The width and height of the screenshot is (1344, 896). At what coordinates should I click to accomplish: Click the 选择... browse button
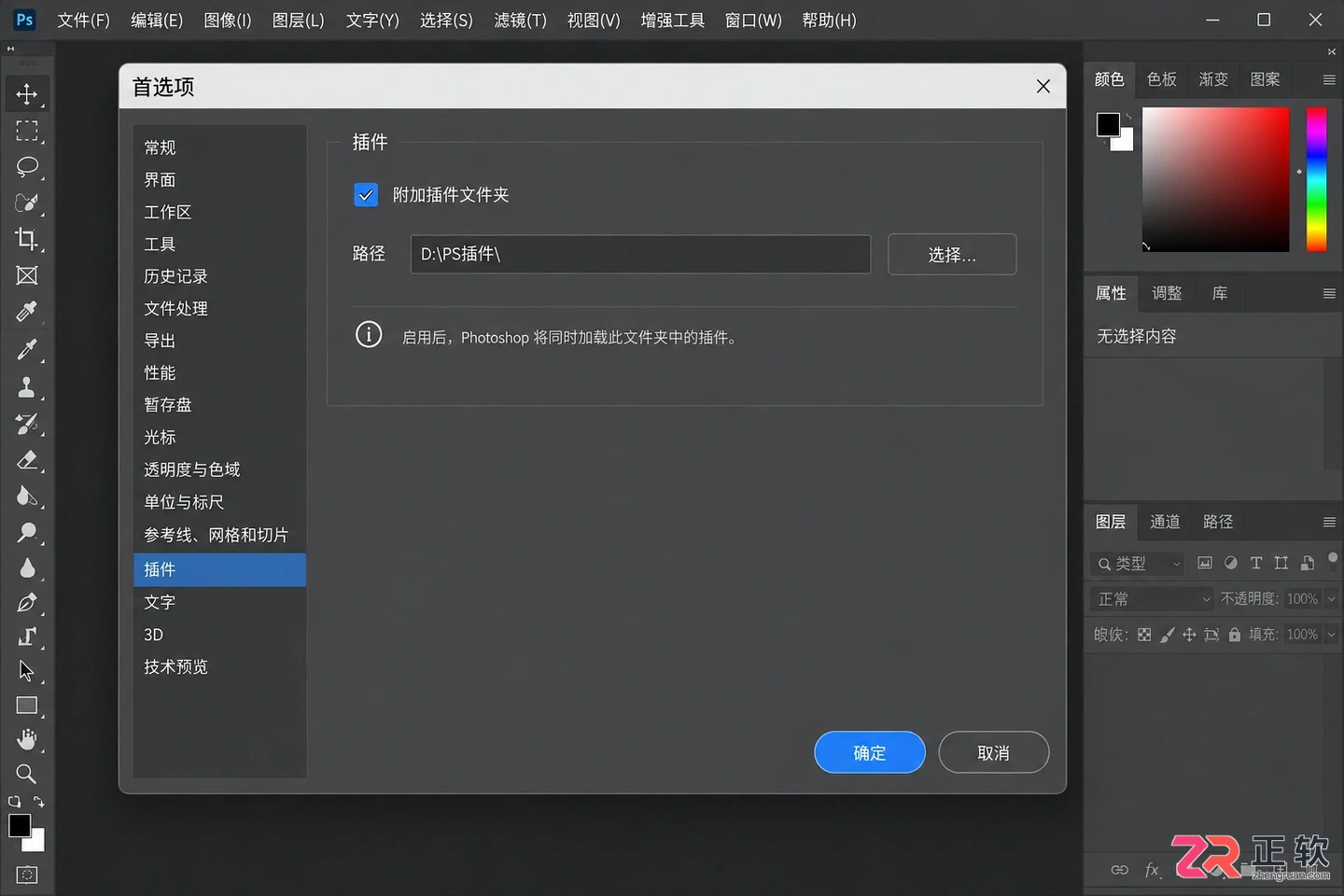952,254
